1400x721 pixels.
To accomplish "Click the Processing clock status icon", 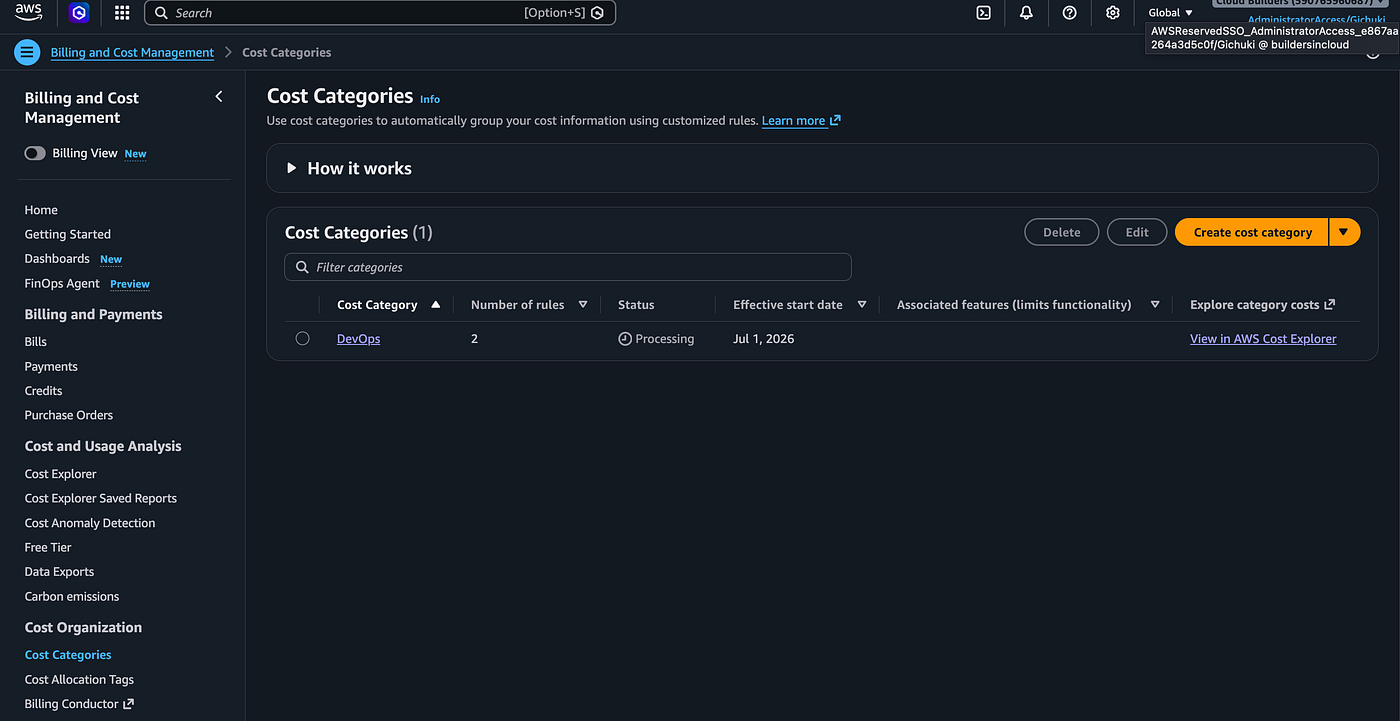I will [625, 339].
